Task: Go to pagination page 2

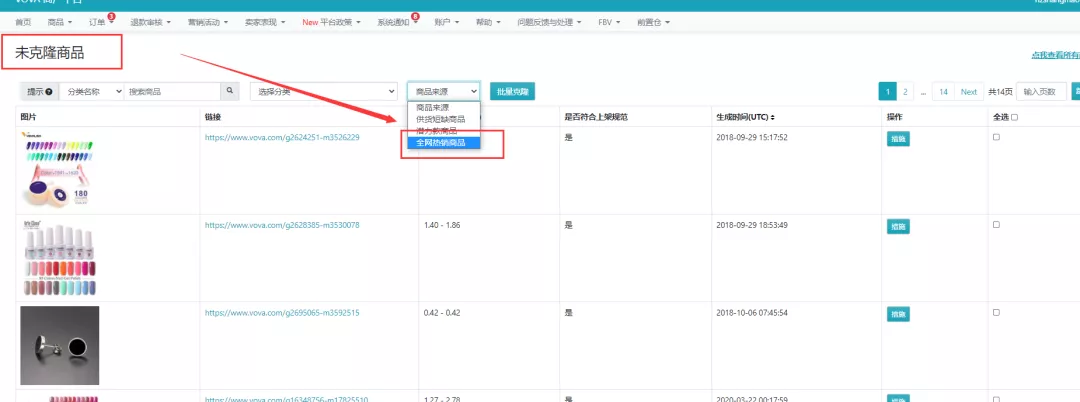Action: click(905, 92)
